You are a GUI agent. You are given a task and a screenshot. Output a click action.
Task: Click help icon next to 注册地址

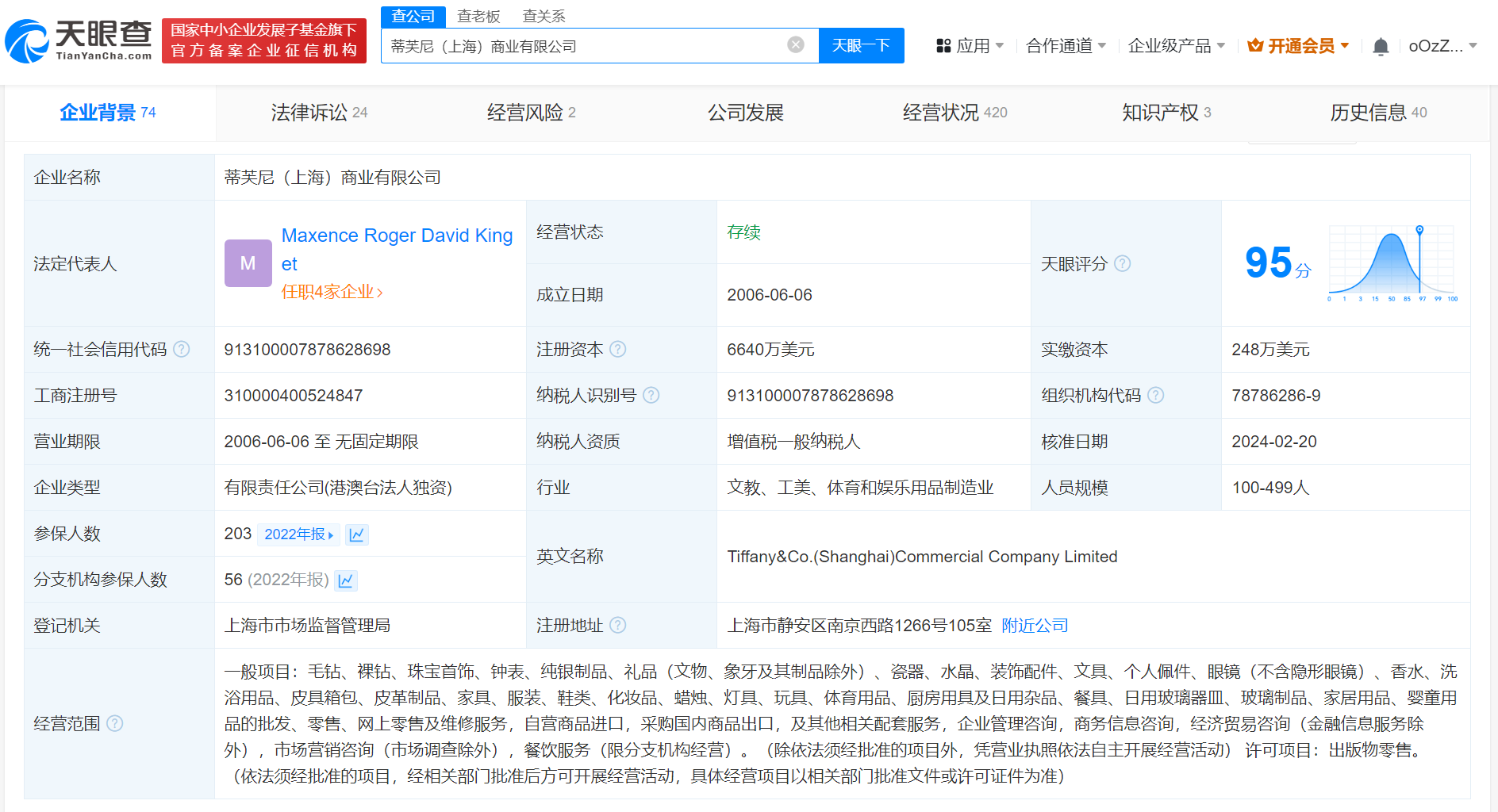pos(618,625)
